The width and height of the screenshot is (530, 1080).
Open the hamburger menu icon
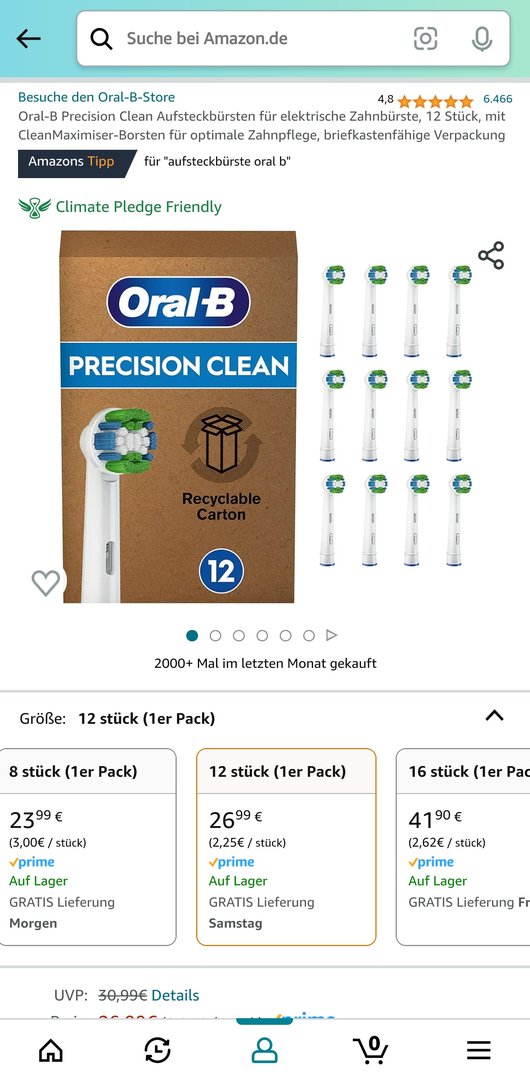478,1050
